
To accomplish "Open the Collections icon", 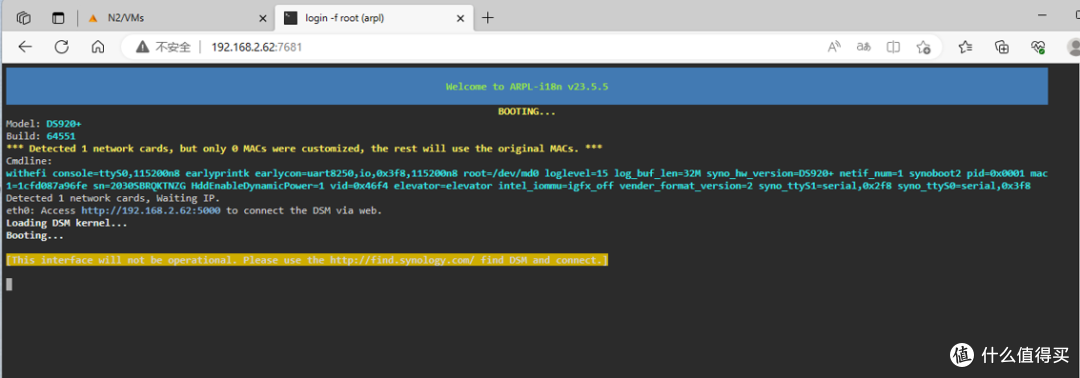I will pos(1002,47).
